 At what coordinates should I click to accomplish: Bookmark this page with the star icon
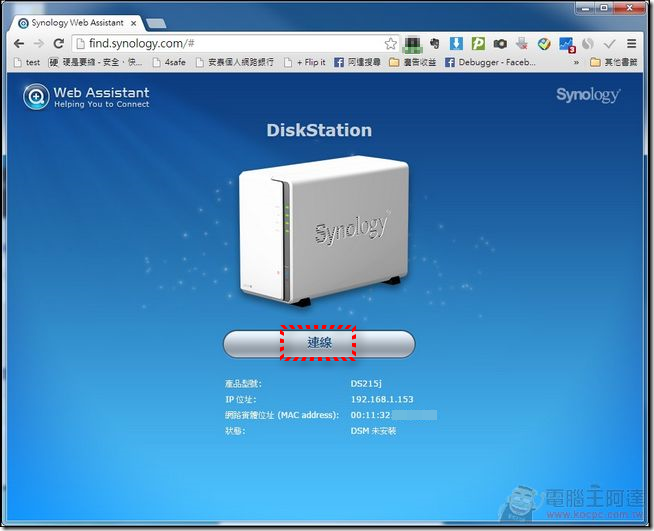(390, 43)
